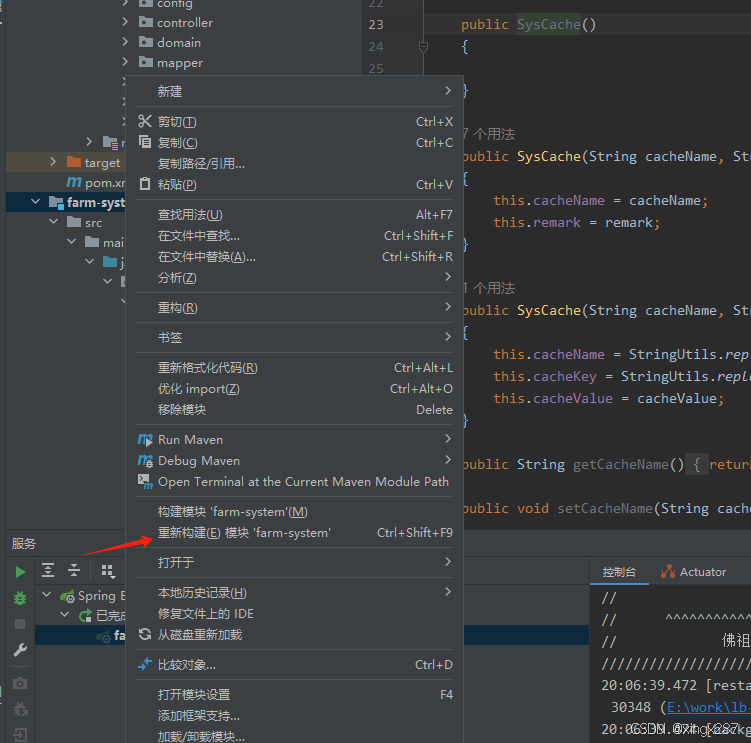Choose 移除模块 menu item
Screen dimensions: 751x743
(x=295, y=410)
